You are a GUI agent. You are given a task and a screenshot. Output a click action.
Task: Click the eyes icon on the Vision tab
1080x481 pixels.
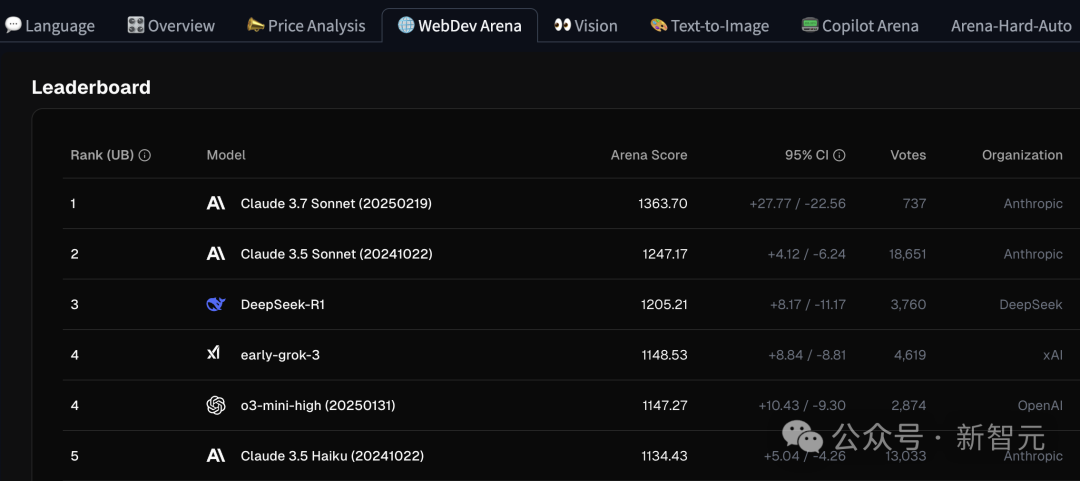[562, 25]
